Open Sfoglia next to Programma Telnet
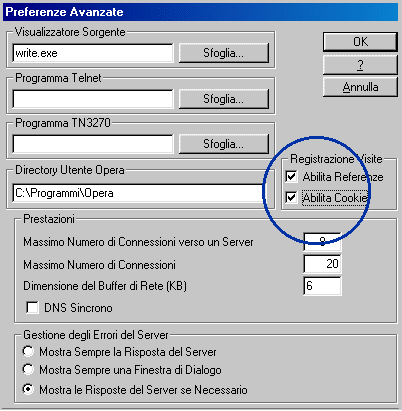The width and height of the screenshot is (402, 411). coord(224,99)
